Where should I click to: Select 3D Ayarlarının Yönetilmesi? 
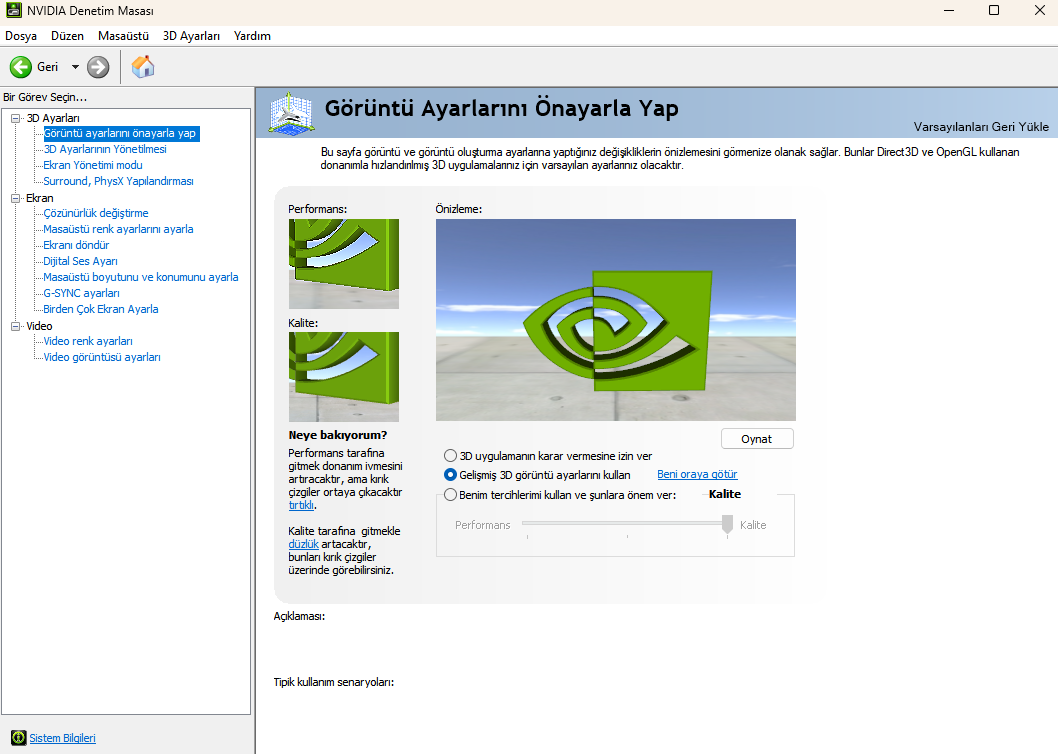(x=105, y=149)
